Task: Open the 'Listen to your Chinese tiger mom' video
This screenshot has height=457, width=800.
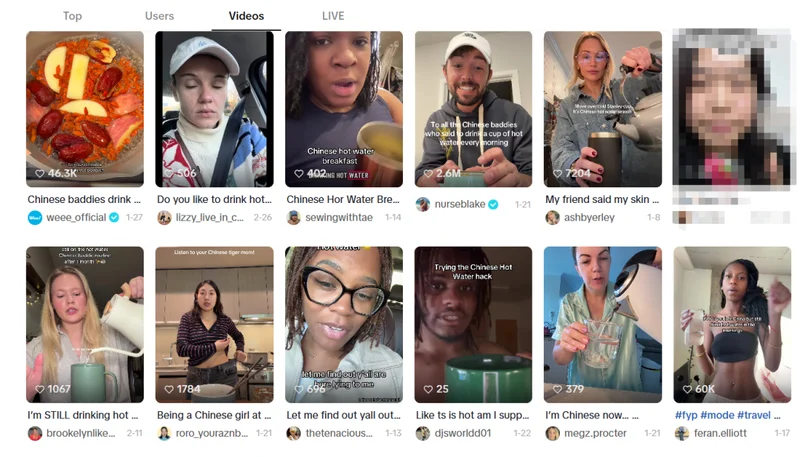Action: pos(214,324)
